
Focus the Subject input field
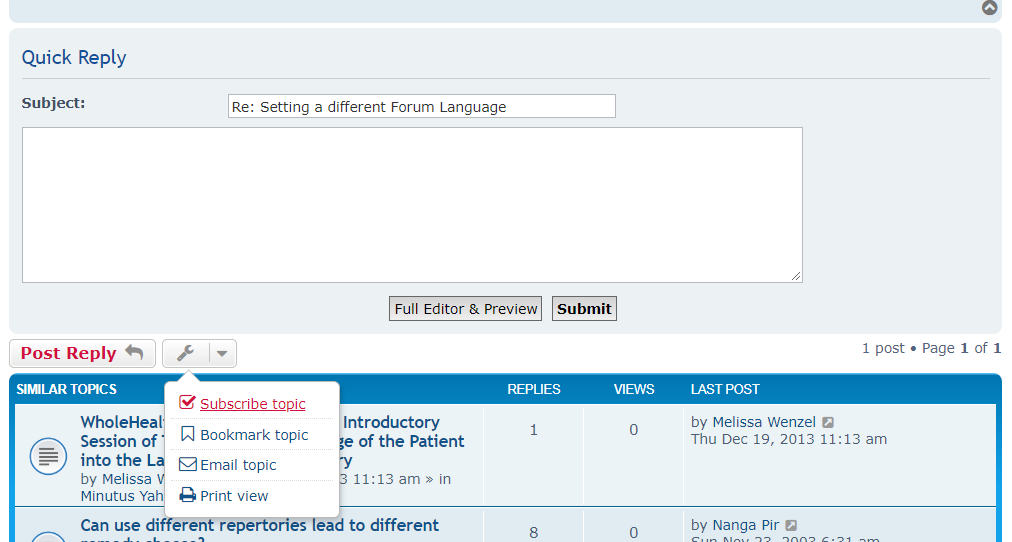tap(421, 106)
